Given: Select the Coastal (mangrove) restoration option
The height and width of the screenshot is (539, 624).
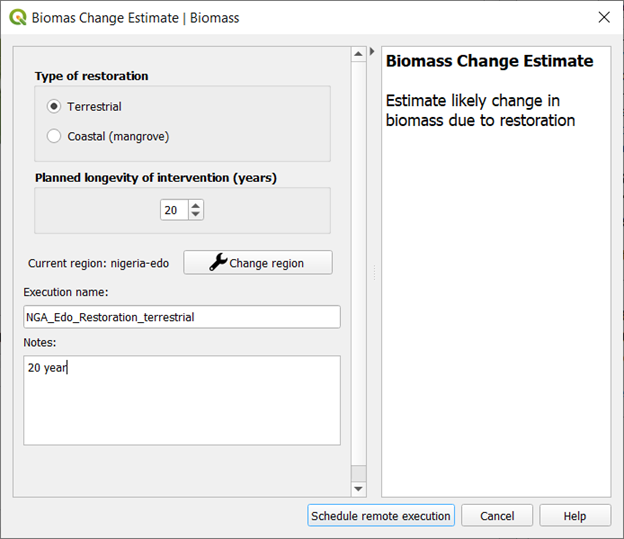Looking at the screenshot, I should (108, 136).
